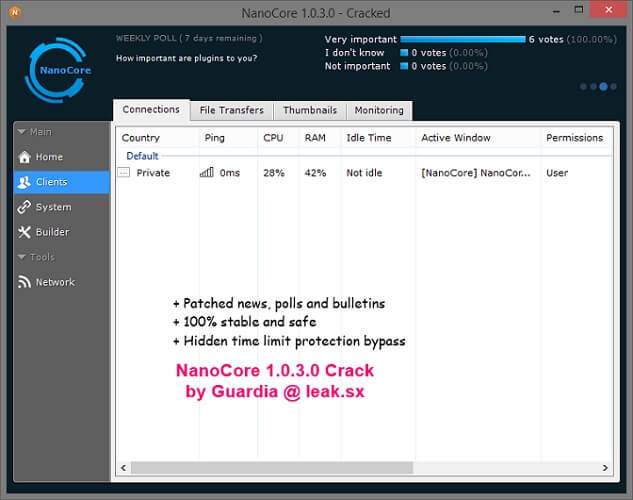Open the Thumbnails tab
The image size is (633, 500).
tap(310, 110)
